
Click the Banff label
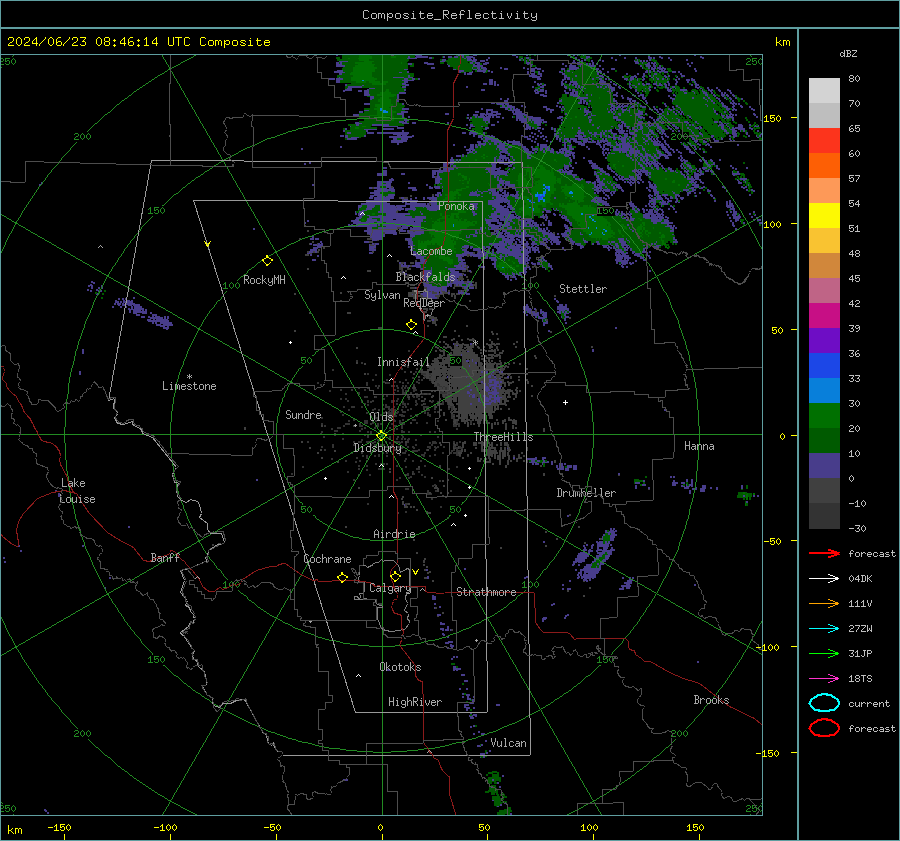pos(165,557)
